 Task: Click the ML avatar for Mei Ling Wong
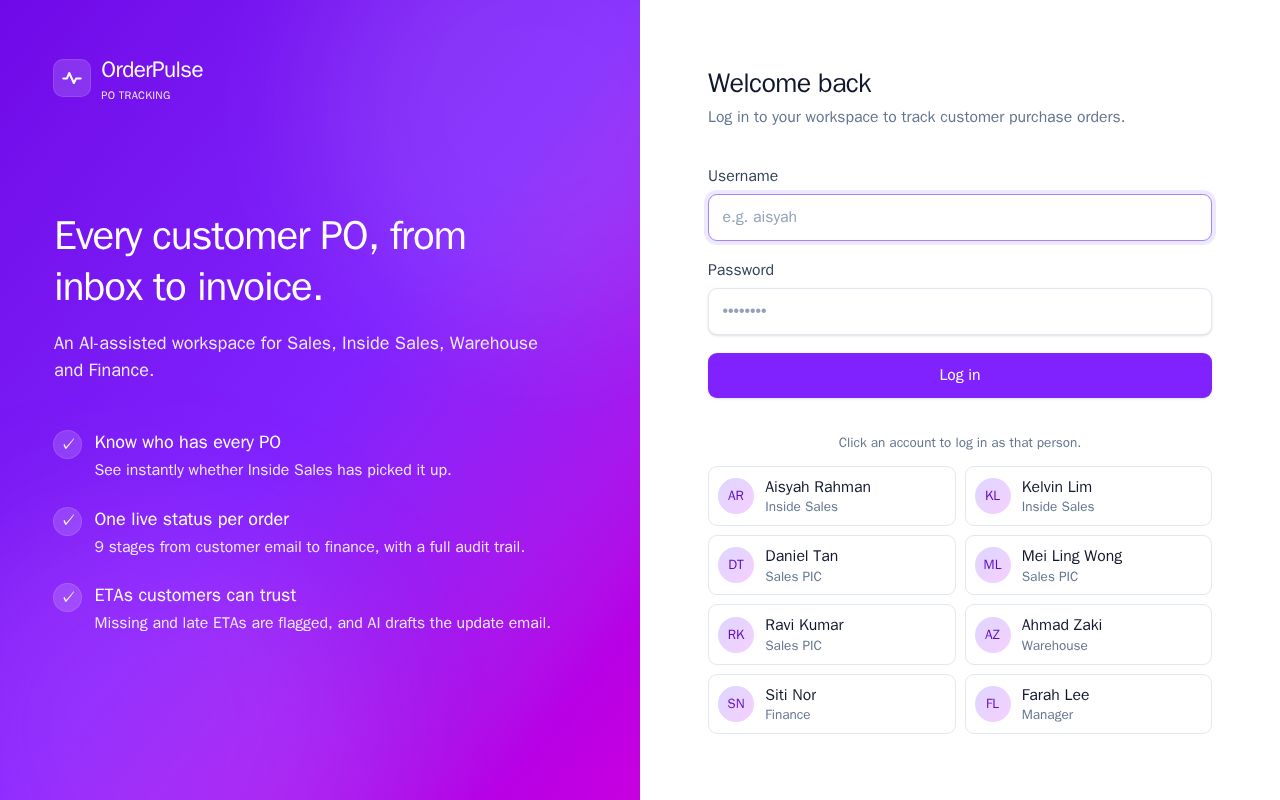pyautogui.click(x=992, y=565)
